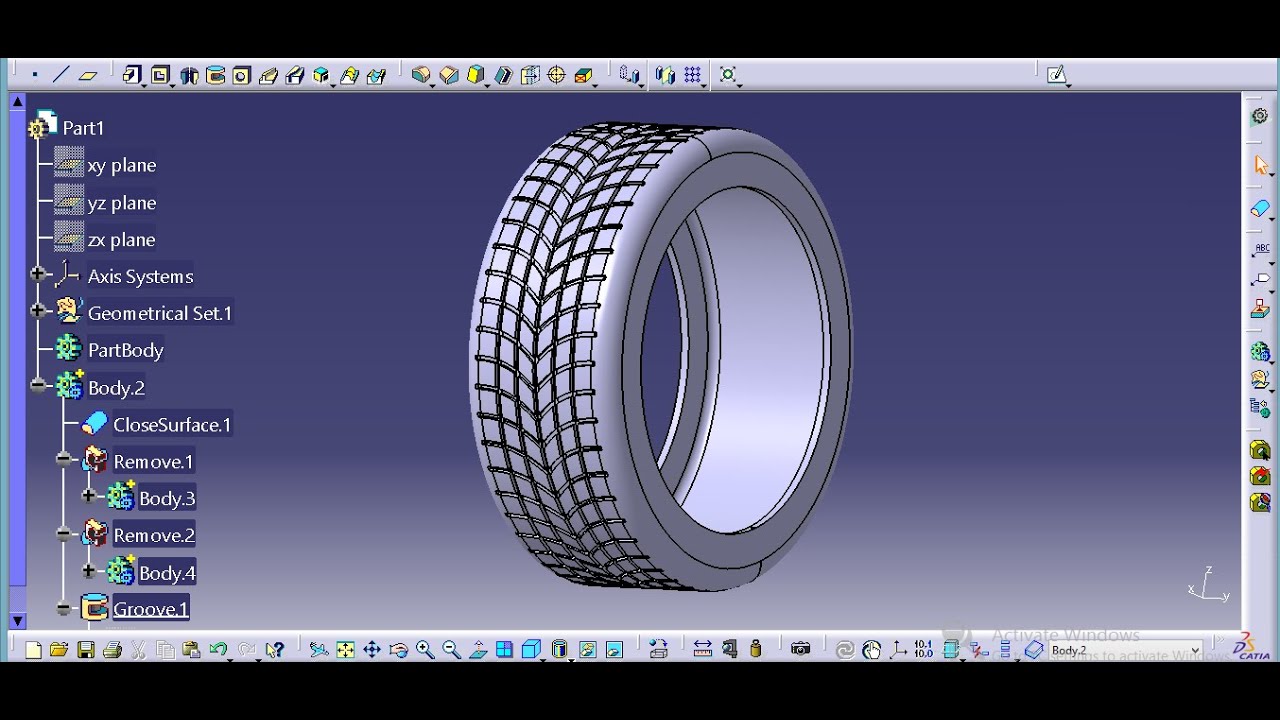Click the Axis Systems label
The width and height of the screenshot is (1280, 720).
(x=140, y=277)
